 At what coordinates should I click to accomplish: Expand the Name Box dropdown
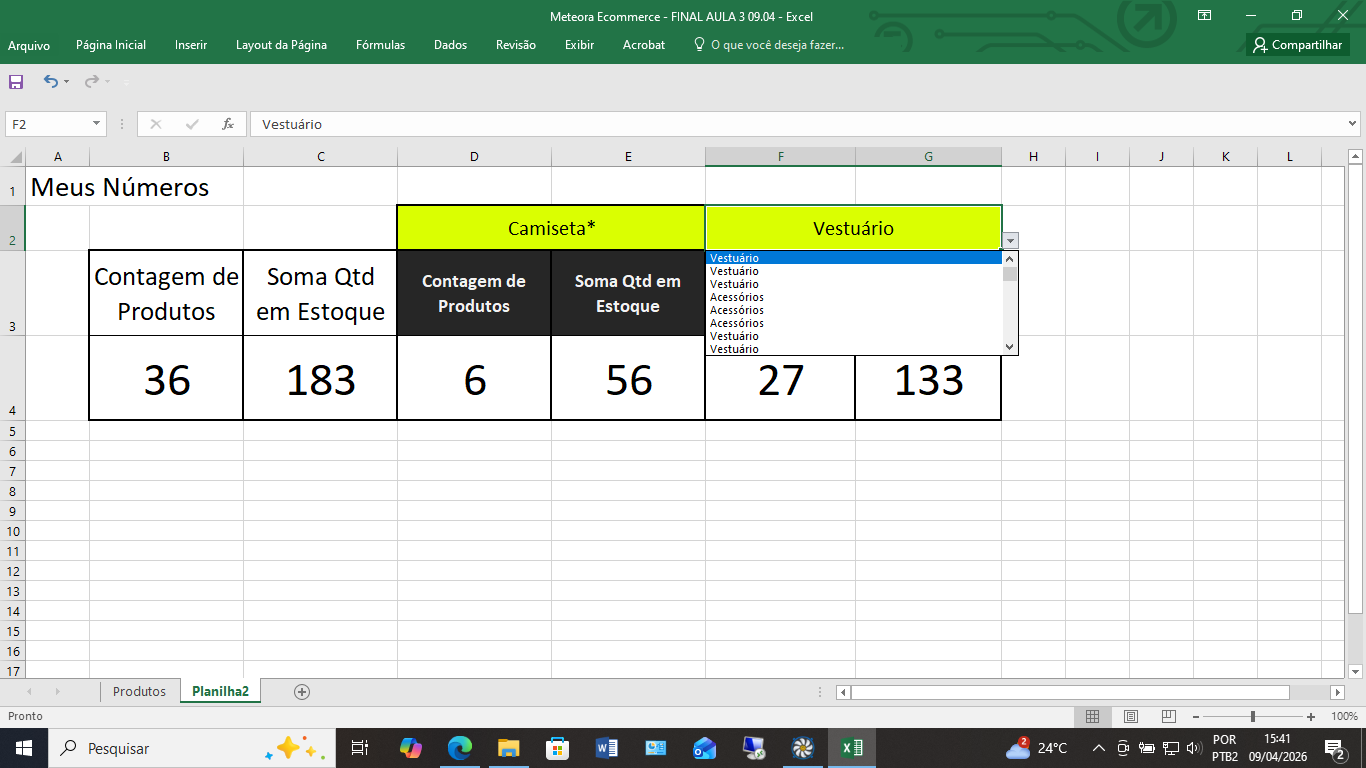click(x=97, y=124)
